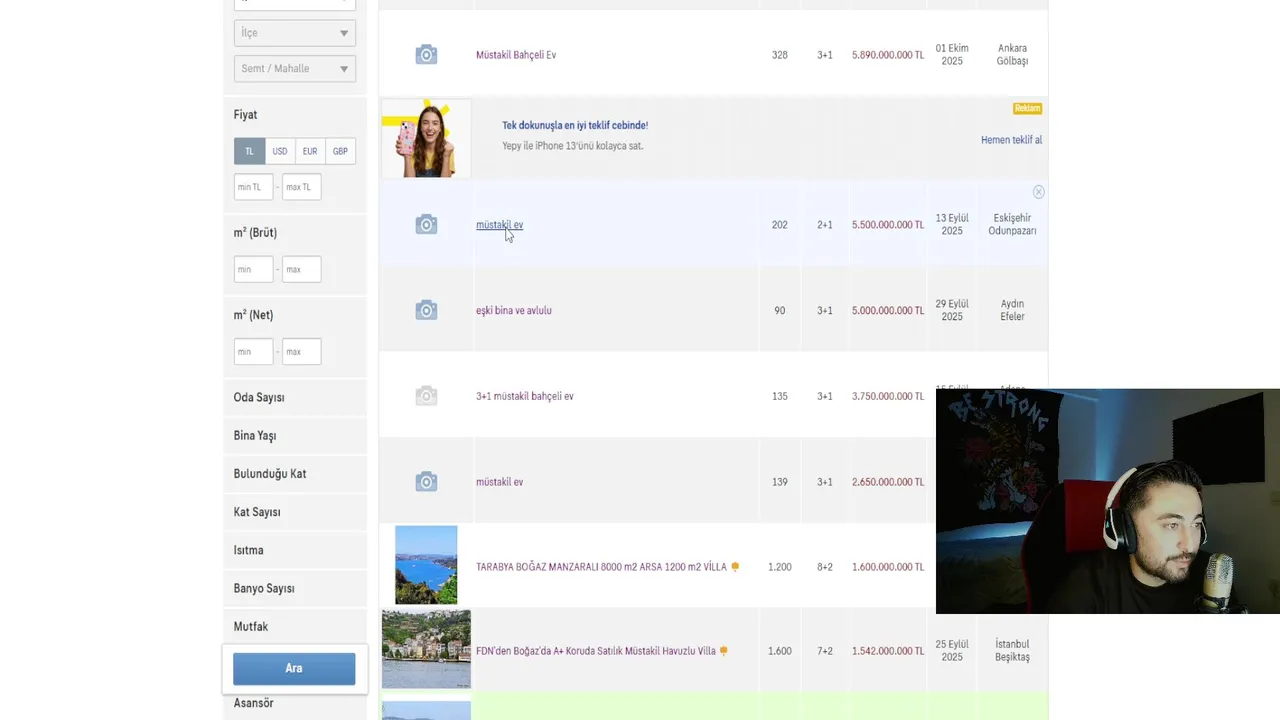Open the hovered müstakil ev listing, 202 m²
The height and width of the screenshot is (720, 1280).
(499, 225)
